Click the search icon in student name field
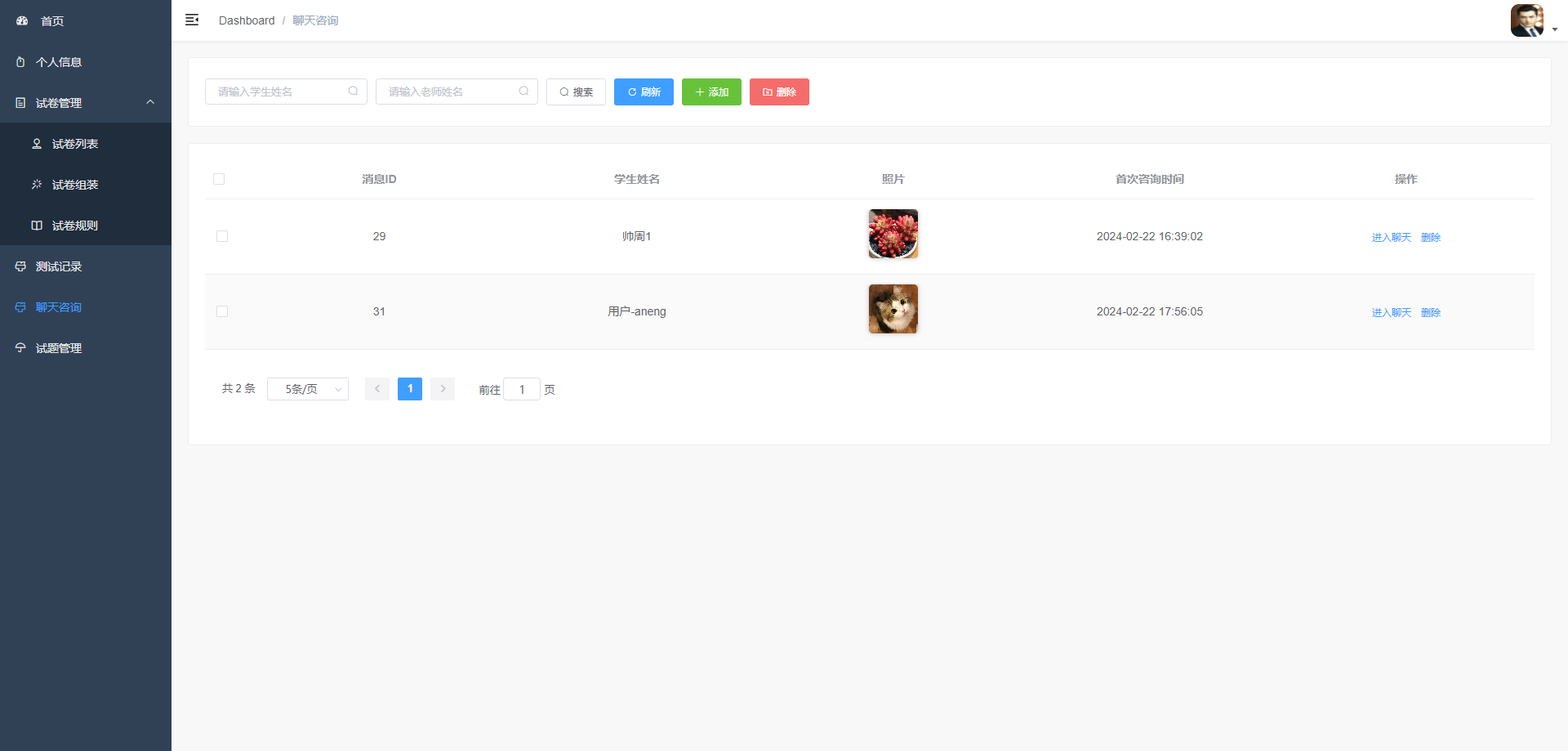This screenshot has width=1568, height=751. coord(353,92)
